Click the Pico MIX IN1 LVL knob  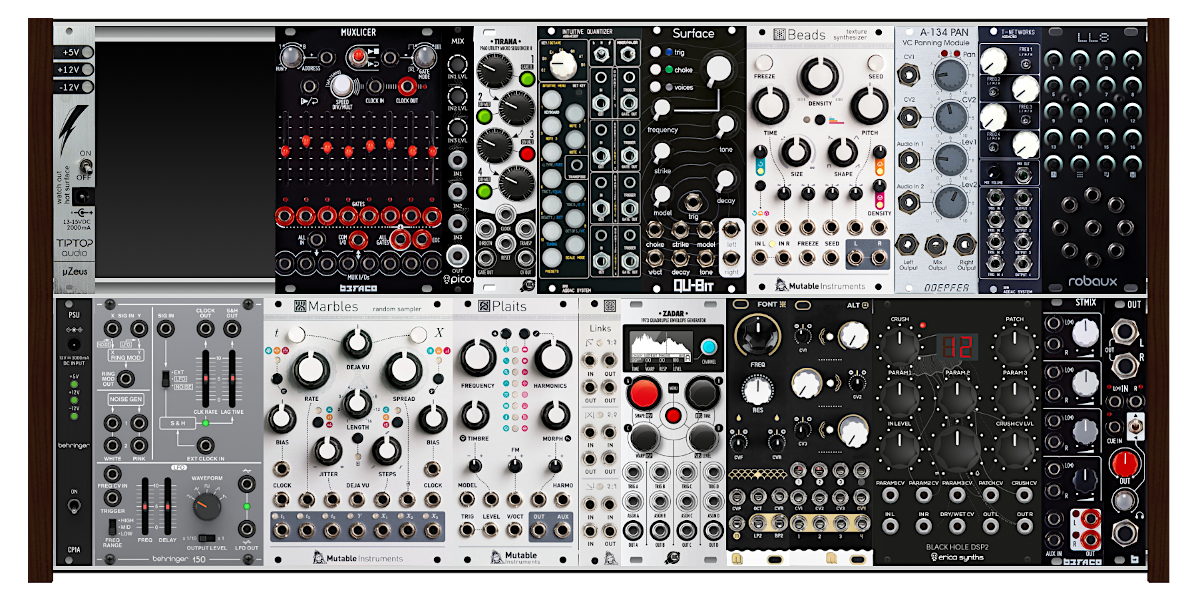coord(457,66)
